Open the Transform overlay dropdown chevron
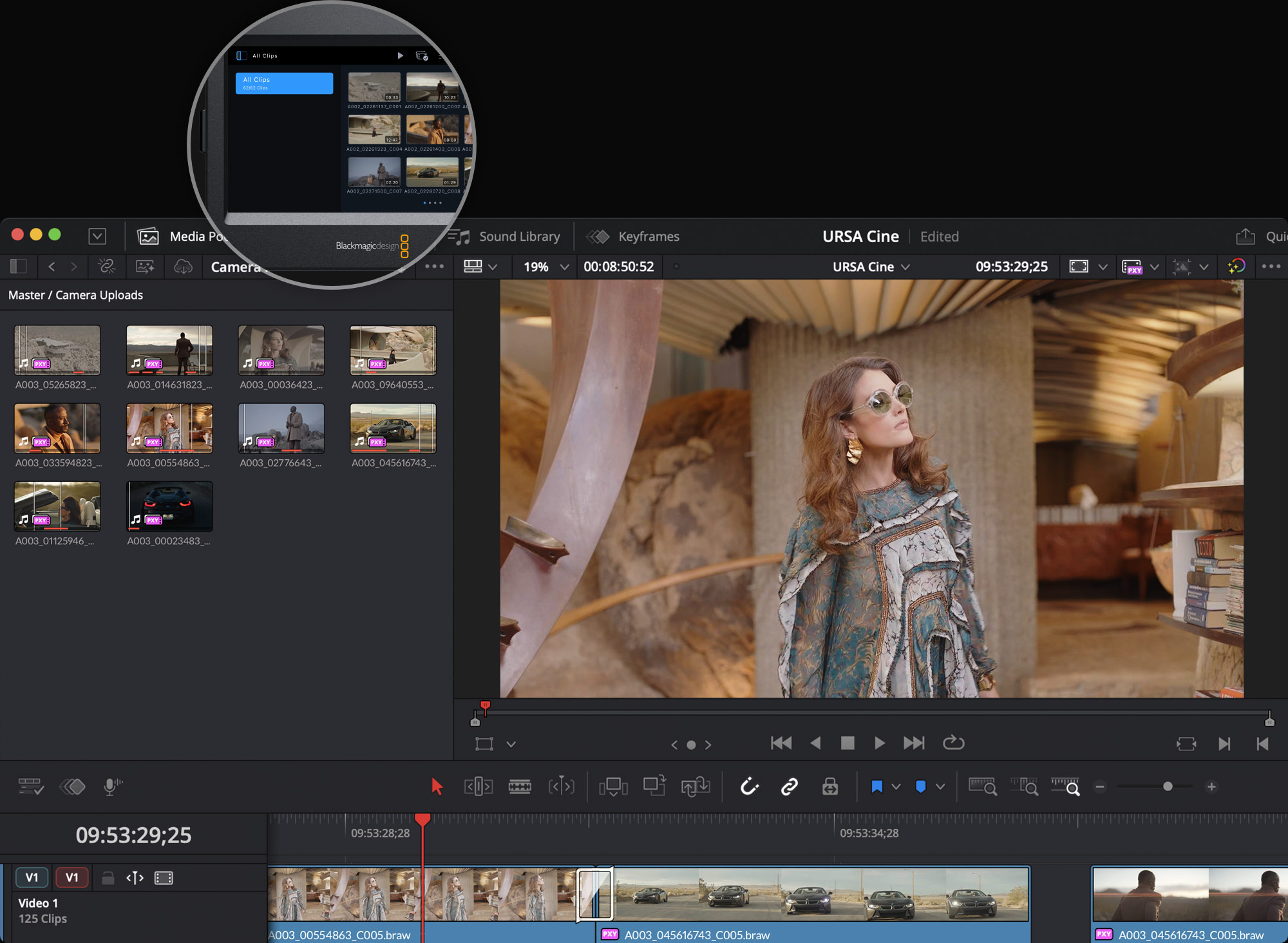This screenshot has height=943, width=1288. (511, 745)
